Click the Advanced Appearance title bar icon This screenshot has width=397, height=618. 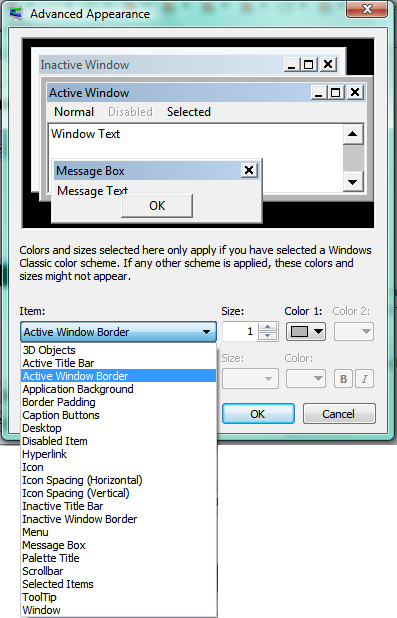[16, 14]
